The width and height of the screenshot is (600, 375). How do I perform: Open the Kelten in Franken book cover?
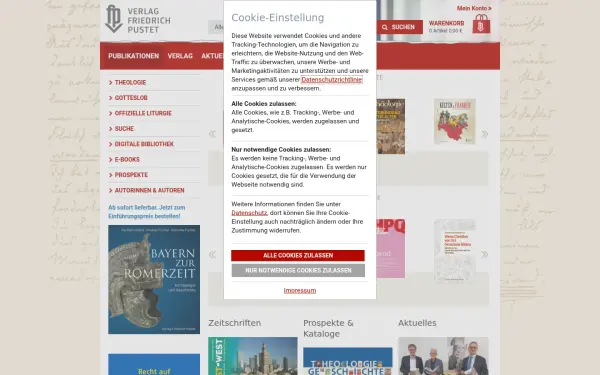(x=455, y=122)
